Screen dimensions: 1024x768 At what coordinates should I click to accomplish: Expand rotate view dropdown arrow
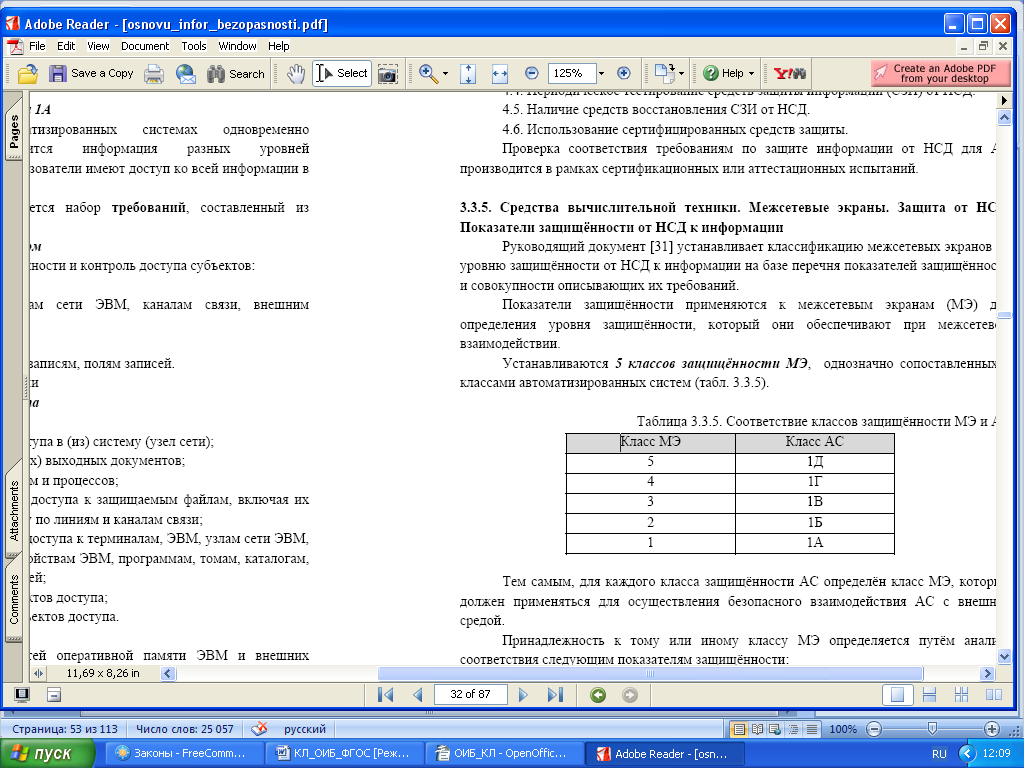point(681,74)
